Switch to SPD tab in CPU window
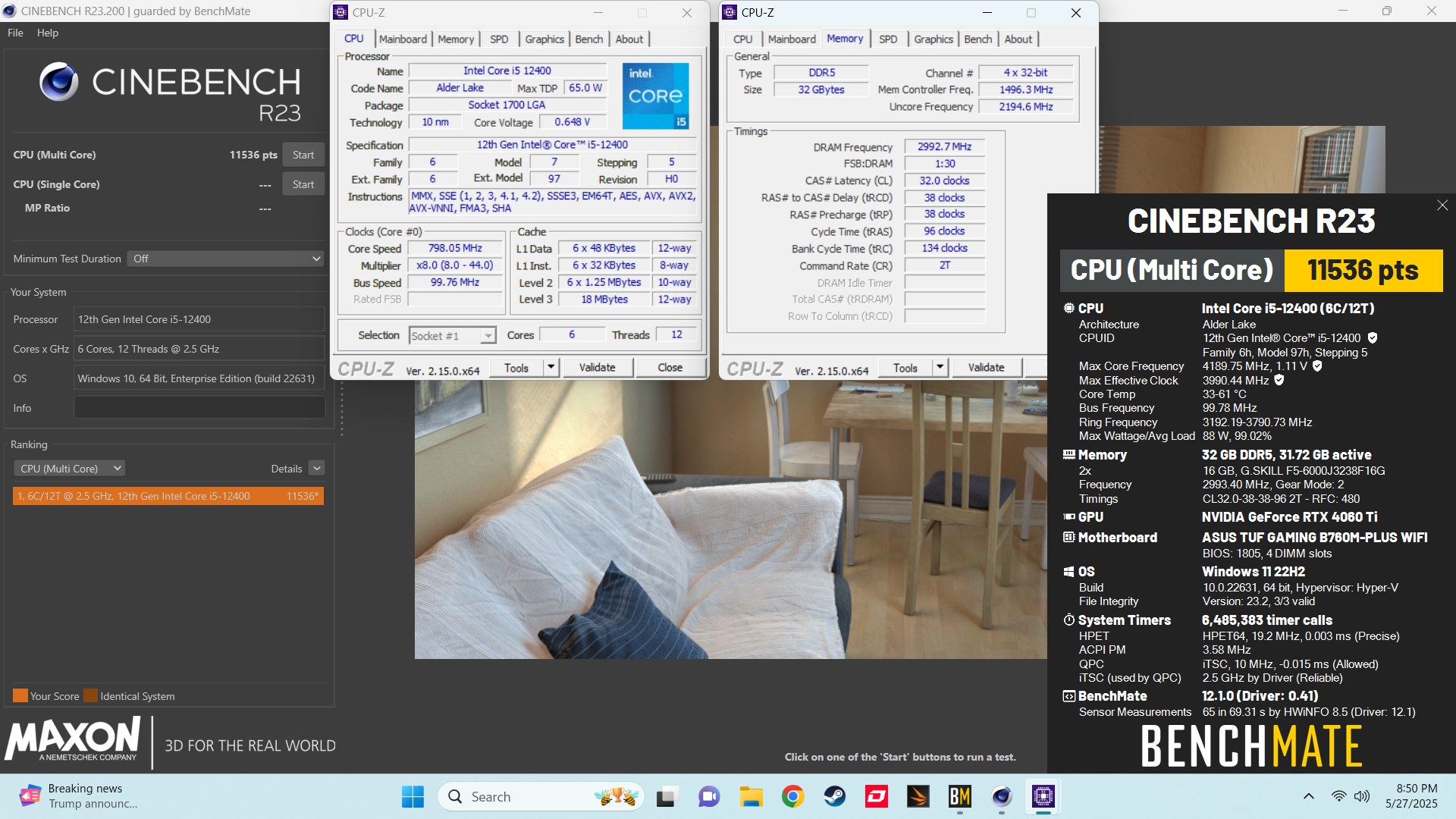1456x819 pixels. pos(499,39)
